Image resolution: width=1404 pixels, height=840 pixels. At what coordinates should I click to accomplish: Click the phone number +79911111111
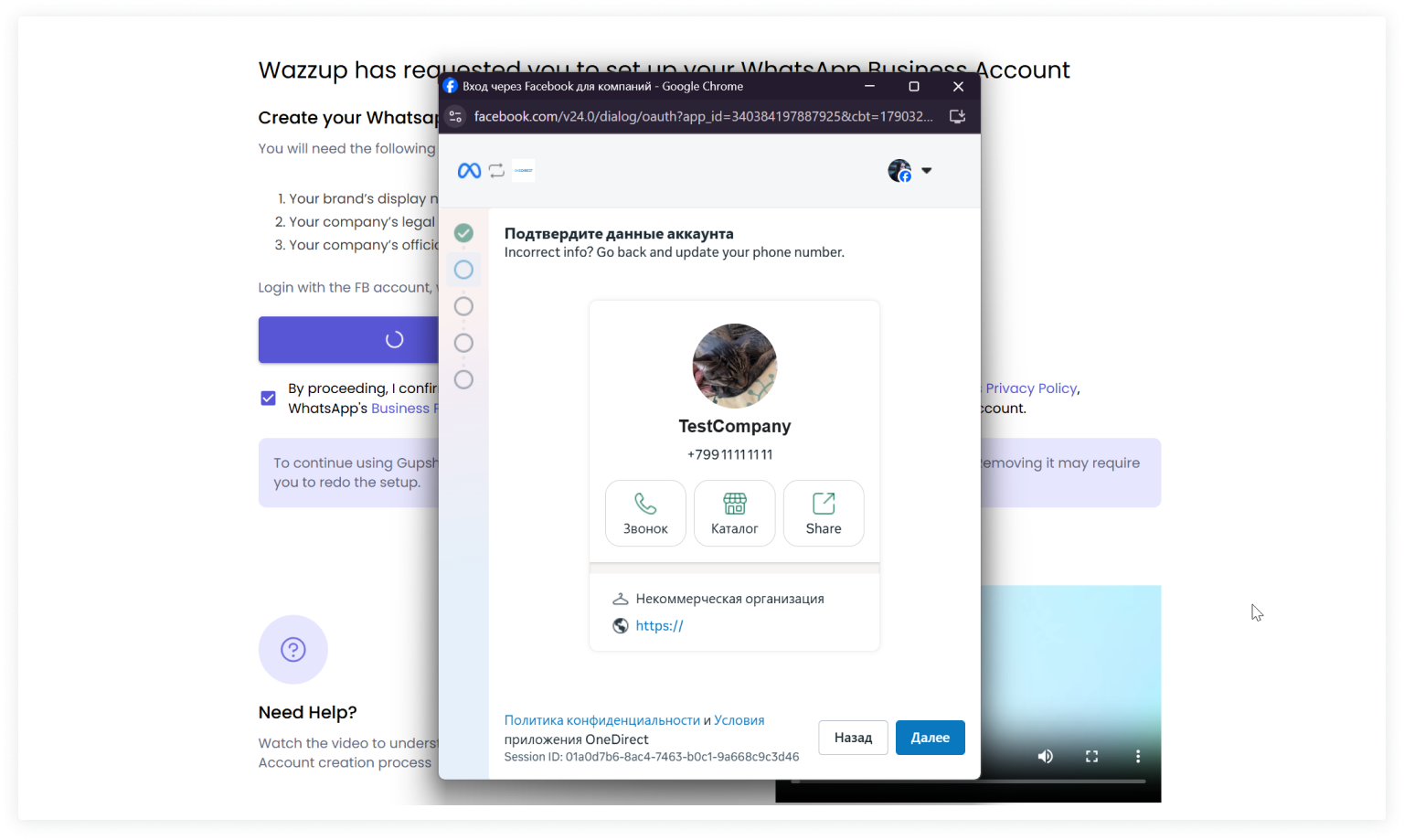point(730,454)
